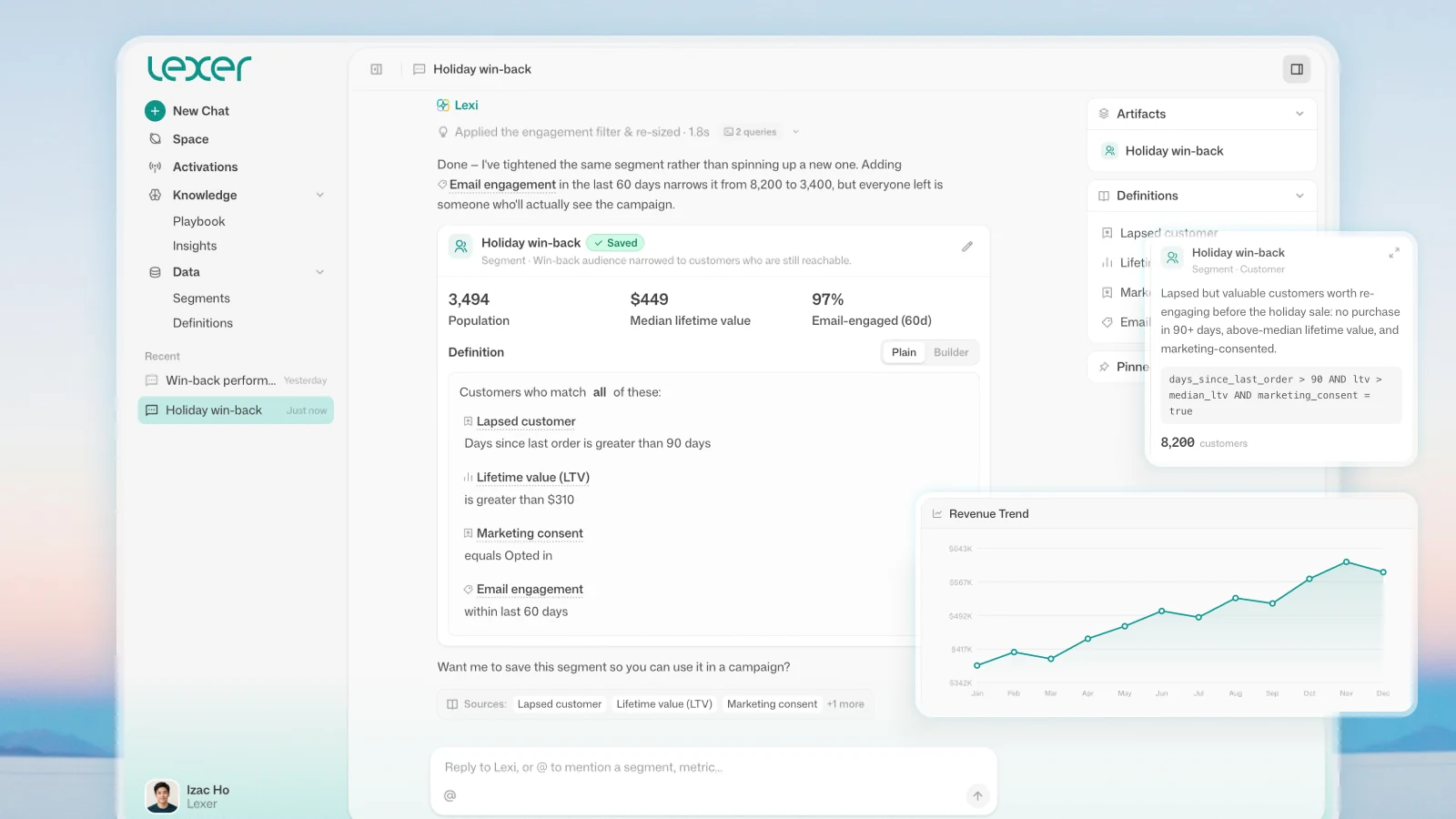Screen dimensions: 1456x819
Task: Toggle the left sidebar panel icon
Action: pyautogui.click(x=377, y=69)
